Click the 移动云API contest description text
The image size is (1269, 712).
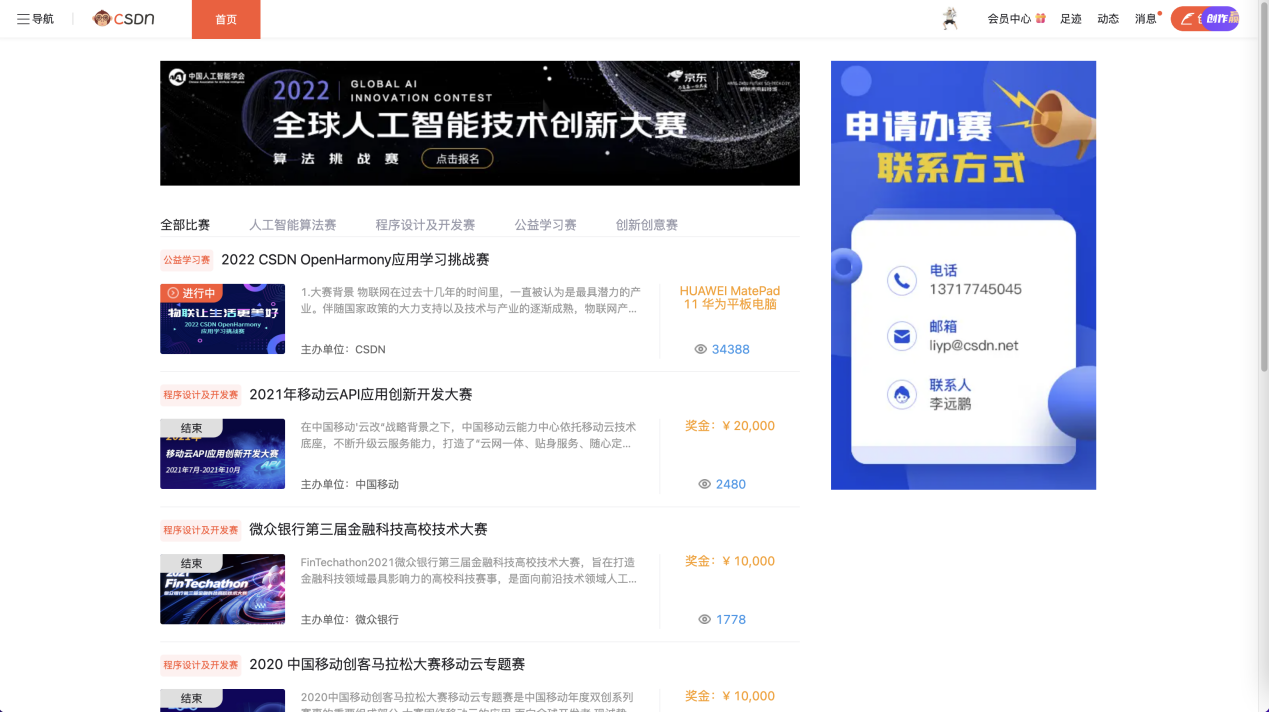click(x=469, y=435)
